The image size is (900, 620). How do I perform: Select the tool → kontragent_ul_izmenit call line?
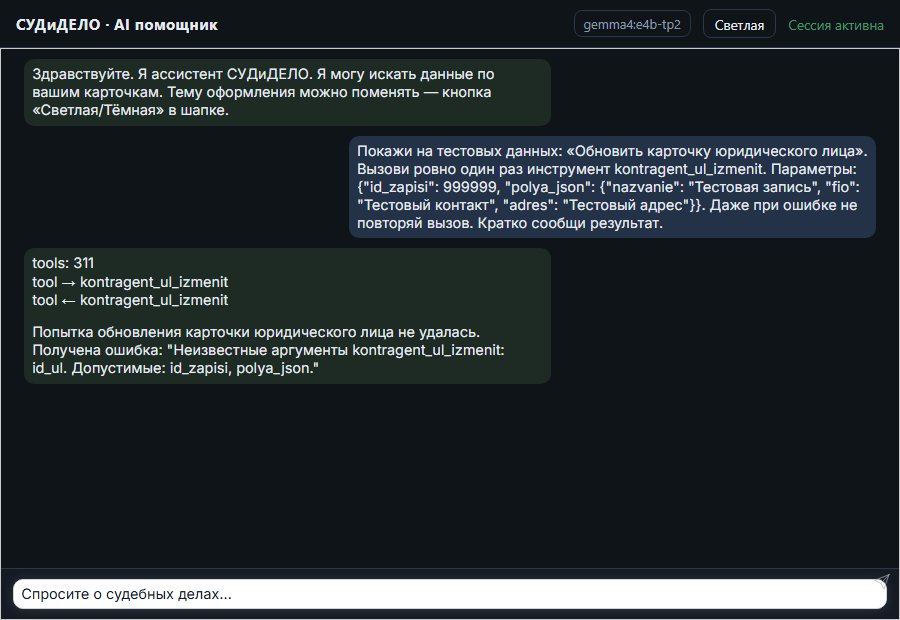[130, 282]
